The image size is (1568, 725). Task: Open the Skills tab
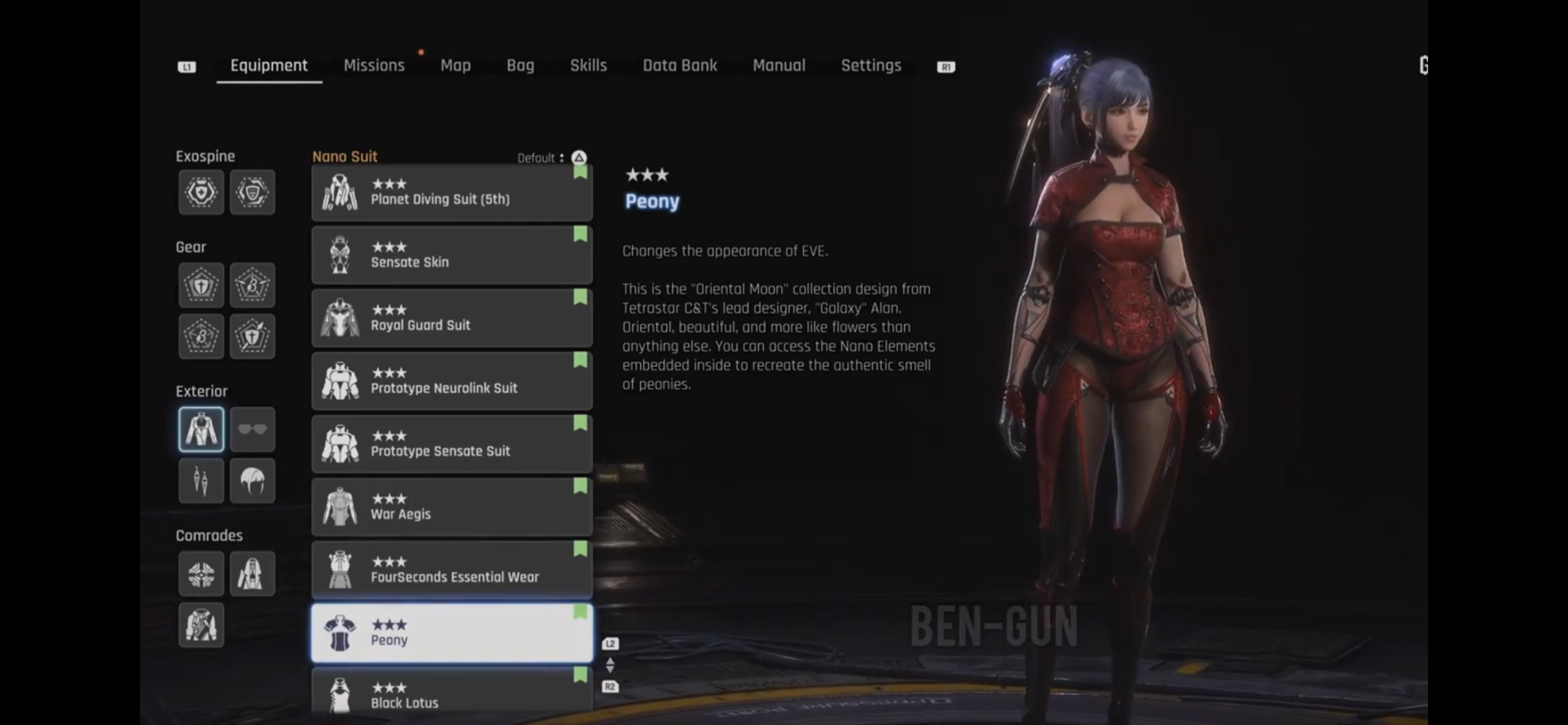pos(588,65)
